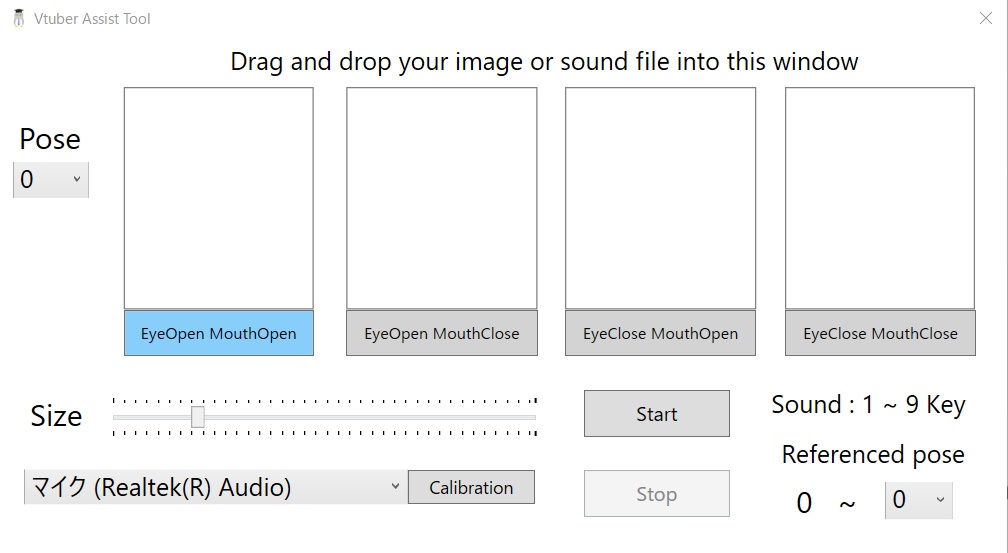Click the Stop button
1008x553 pixels.
[656, 494]
